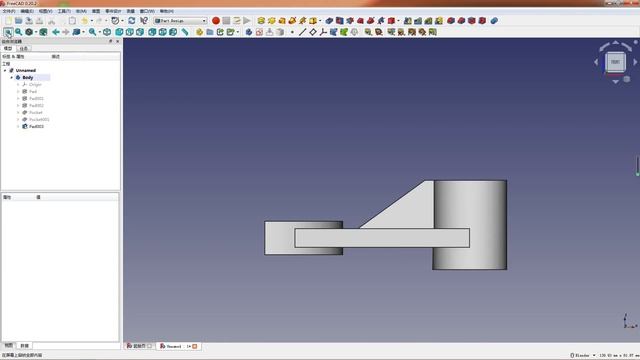640x360 pixels.
Task: Create a datum line with slash icon
Action: pos(302,32)
